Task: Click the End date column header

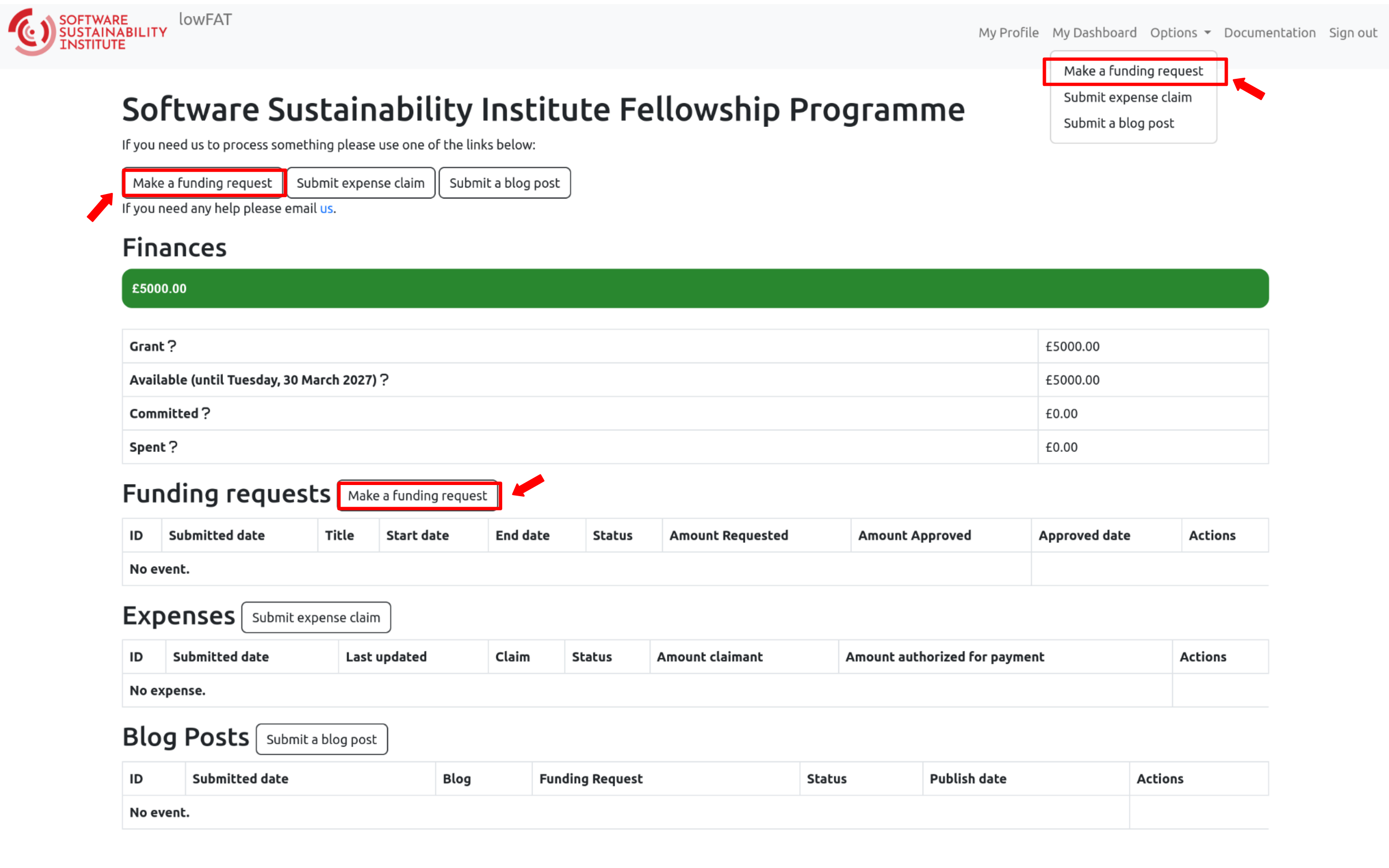Action: (x=537, y=535)
